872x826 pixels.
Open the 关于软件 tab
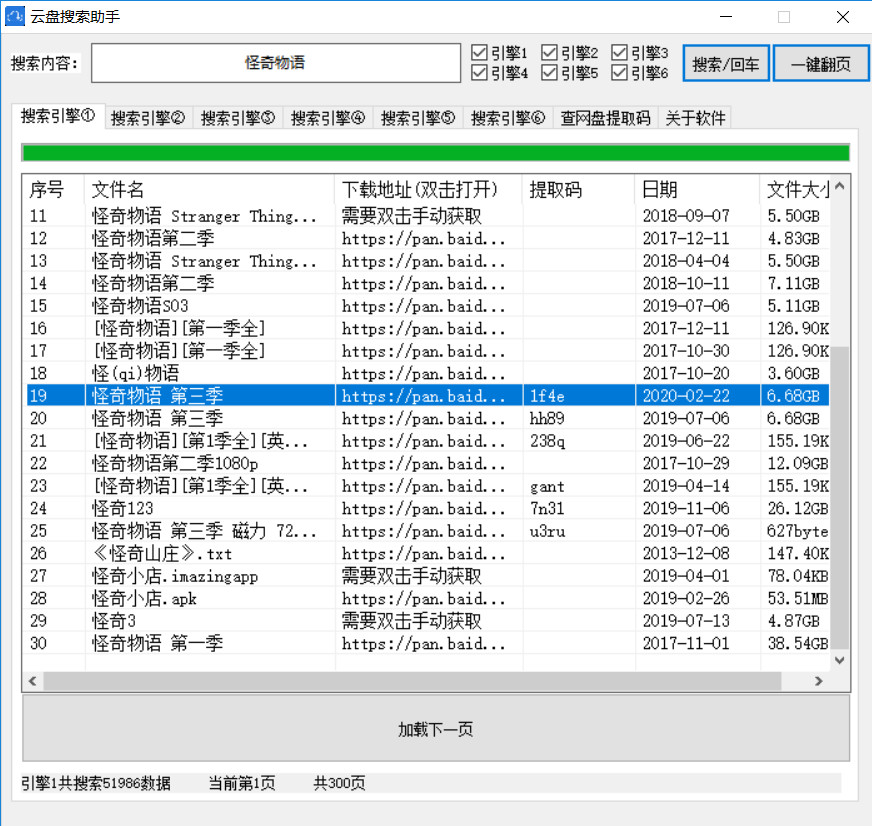[695, 118]
